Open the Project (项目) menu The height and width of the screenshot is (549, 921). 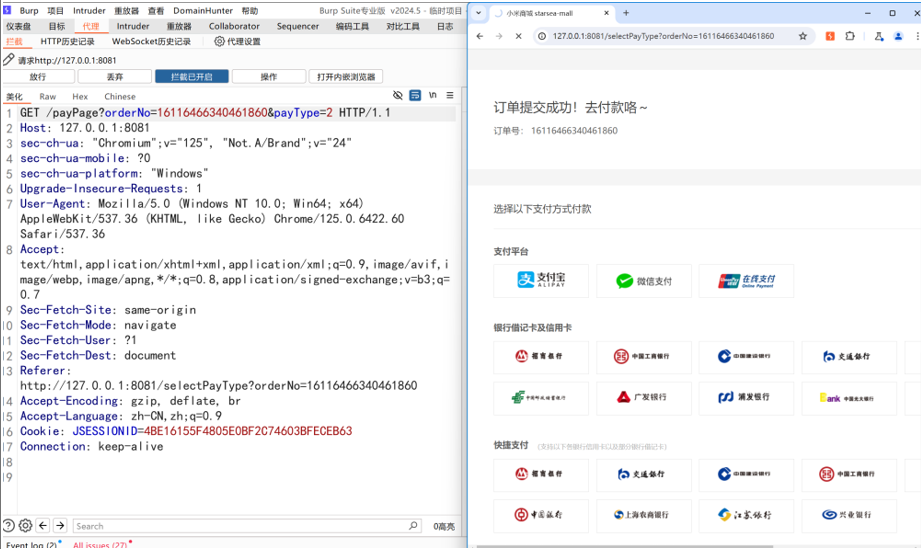[56, 11]
